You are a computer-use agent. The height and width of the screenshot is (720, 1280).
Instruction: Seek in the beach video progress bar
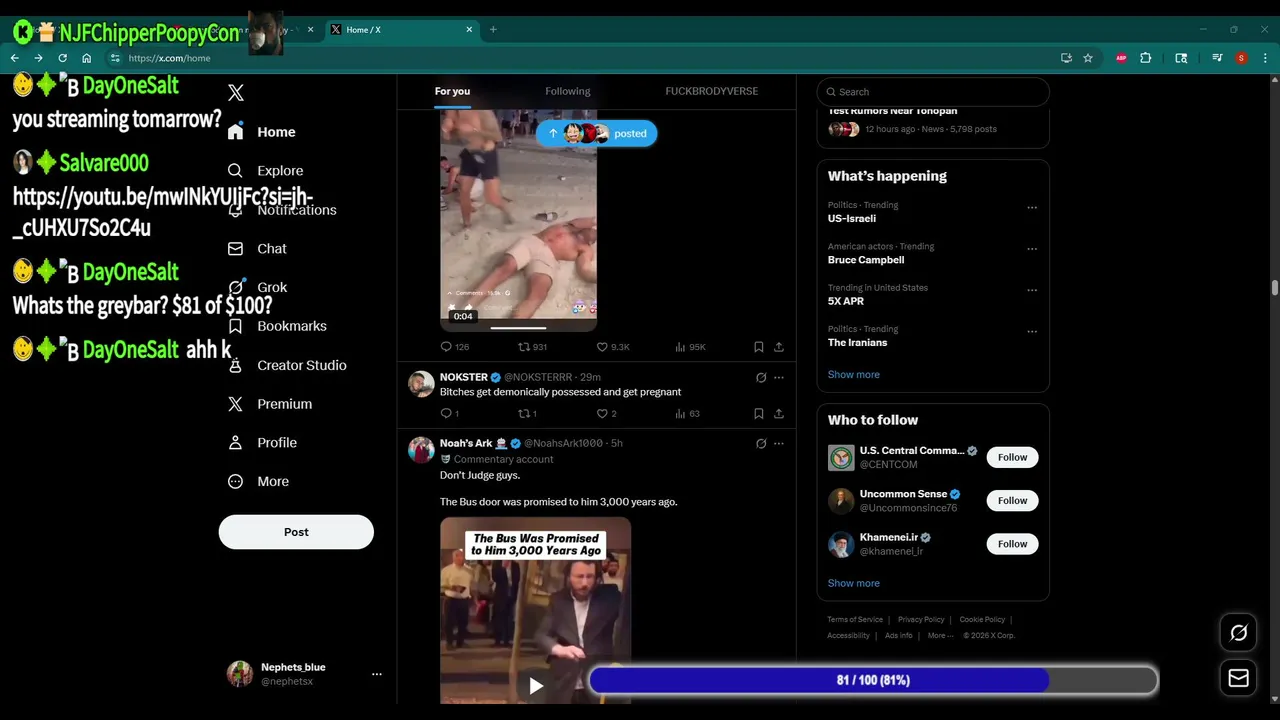click(x=518, y=327)
